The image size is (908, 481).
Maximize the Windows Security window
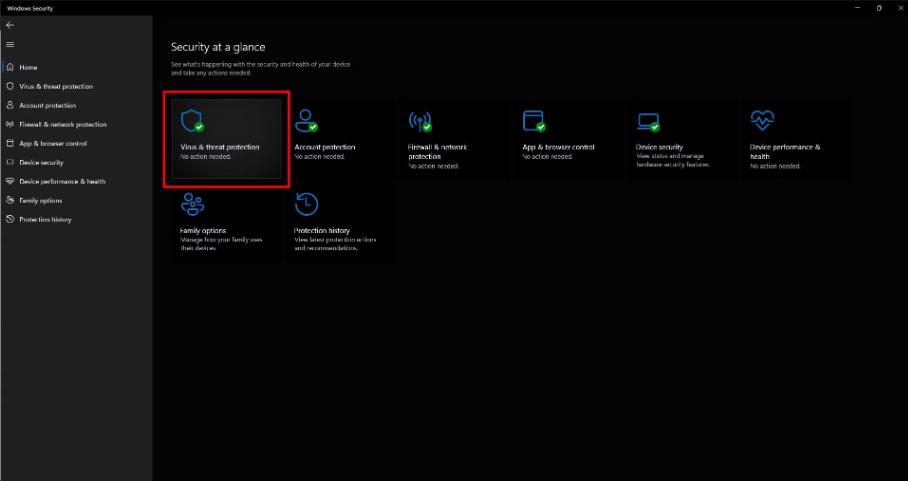[x=879, y=8]
